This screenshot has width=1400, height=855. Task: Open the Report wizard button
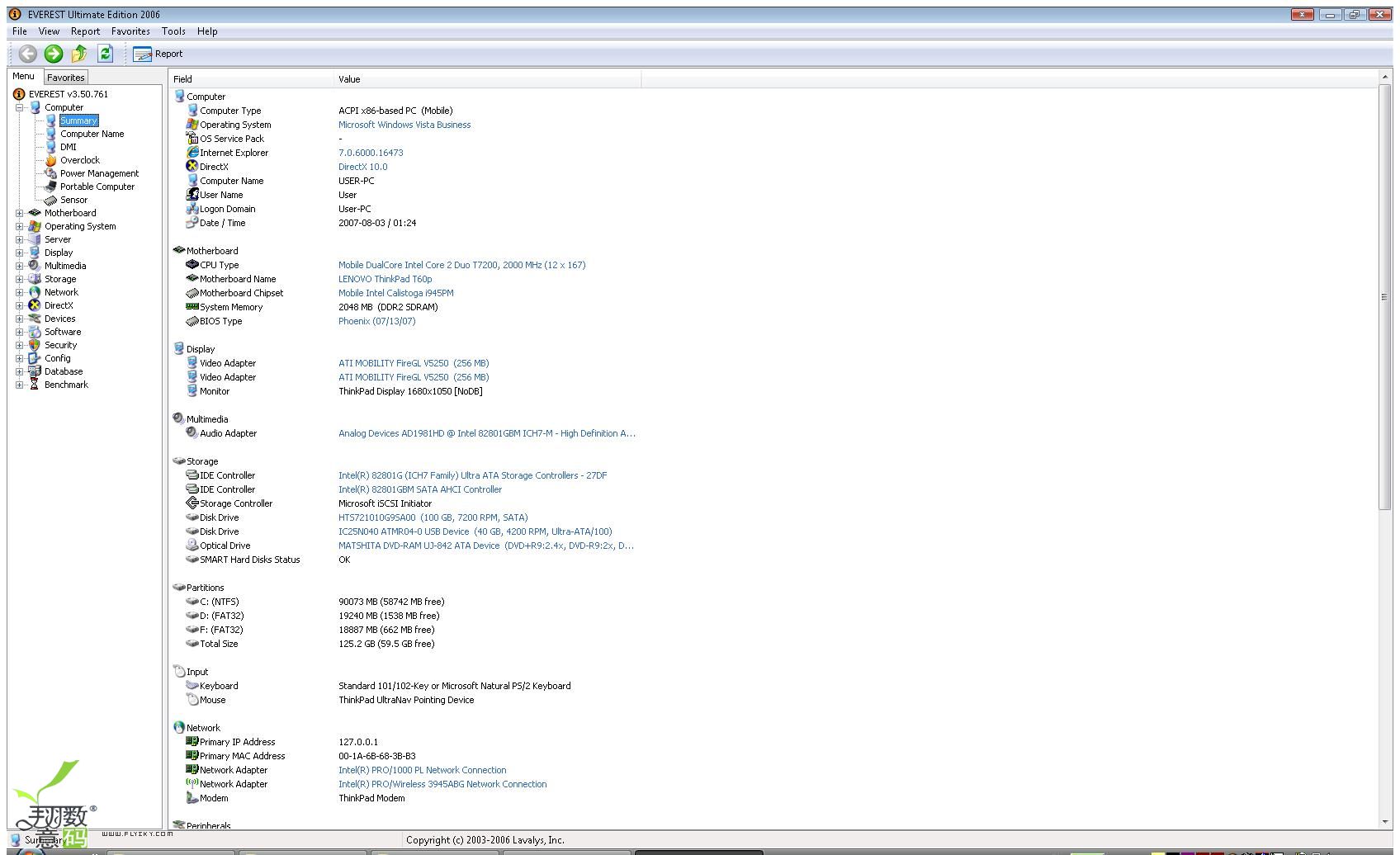tap(158, 54)
